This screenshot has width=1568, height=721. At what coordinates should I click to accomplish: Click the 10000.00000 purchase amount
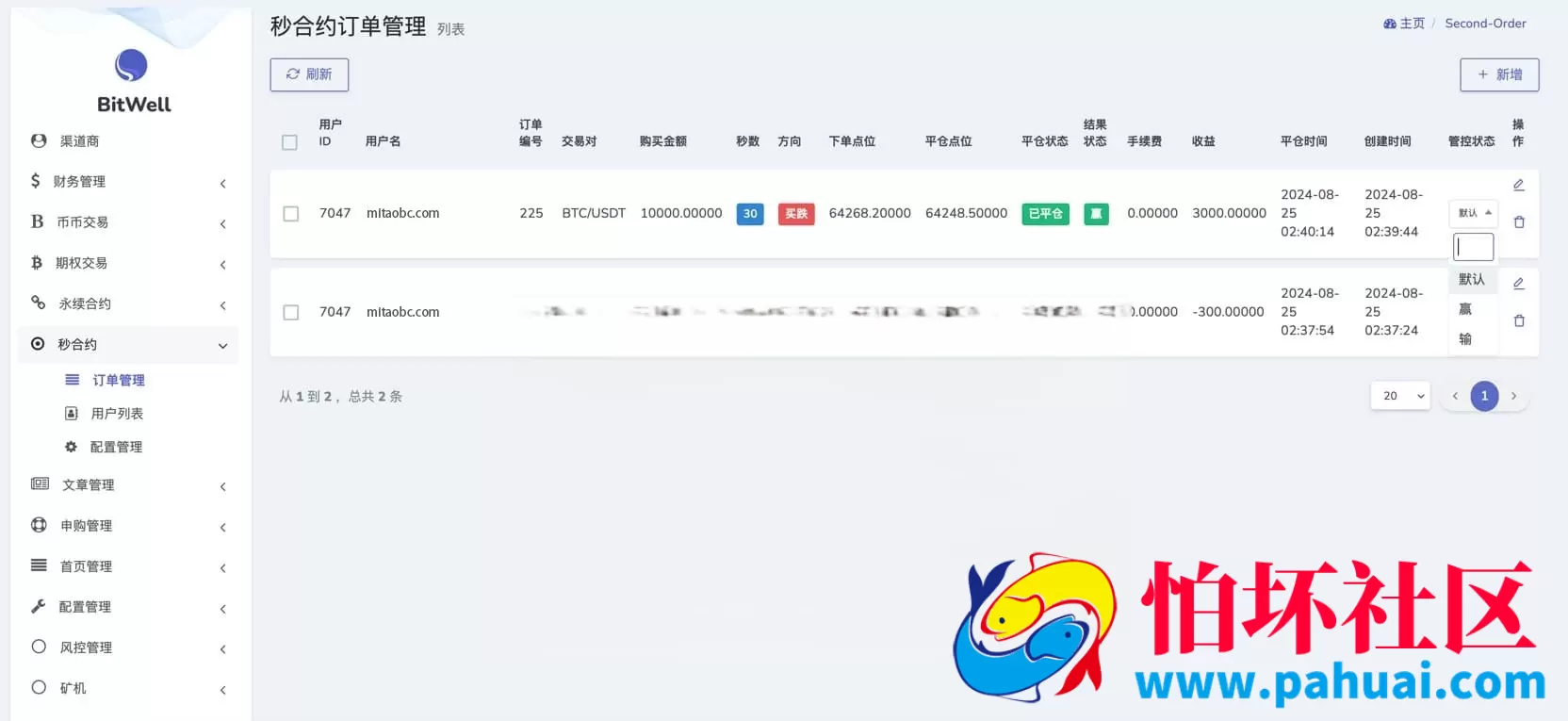(681, 214)
